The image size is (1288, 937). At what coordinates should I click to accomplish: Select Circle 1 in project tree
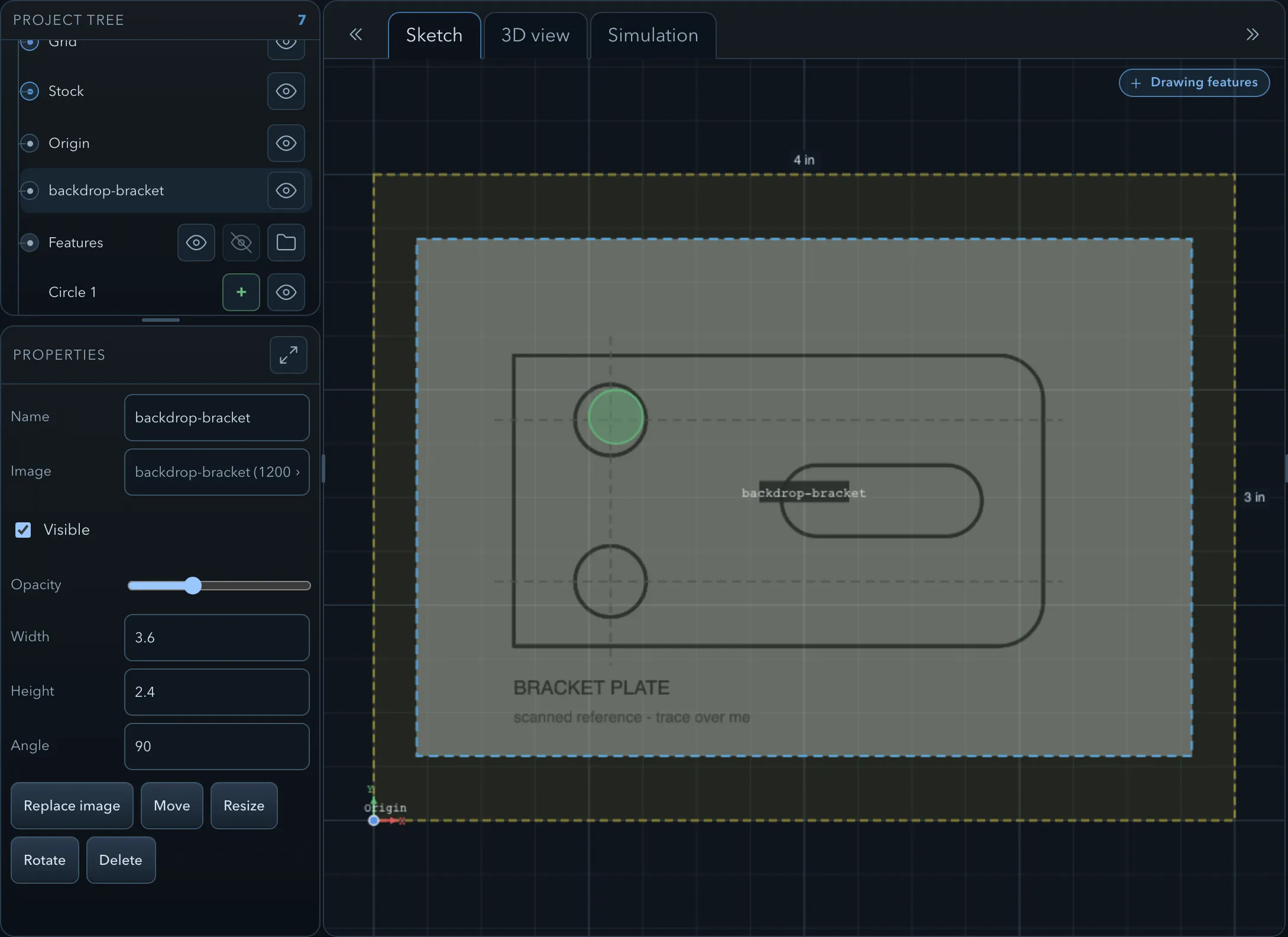[72, 292]
